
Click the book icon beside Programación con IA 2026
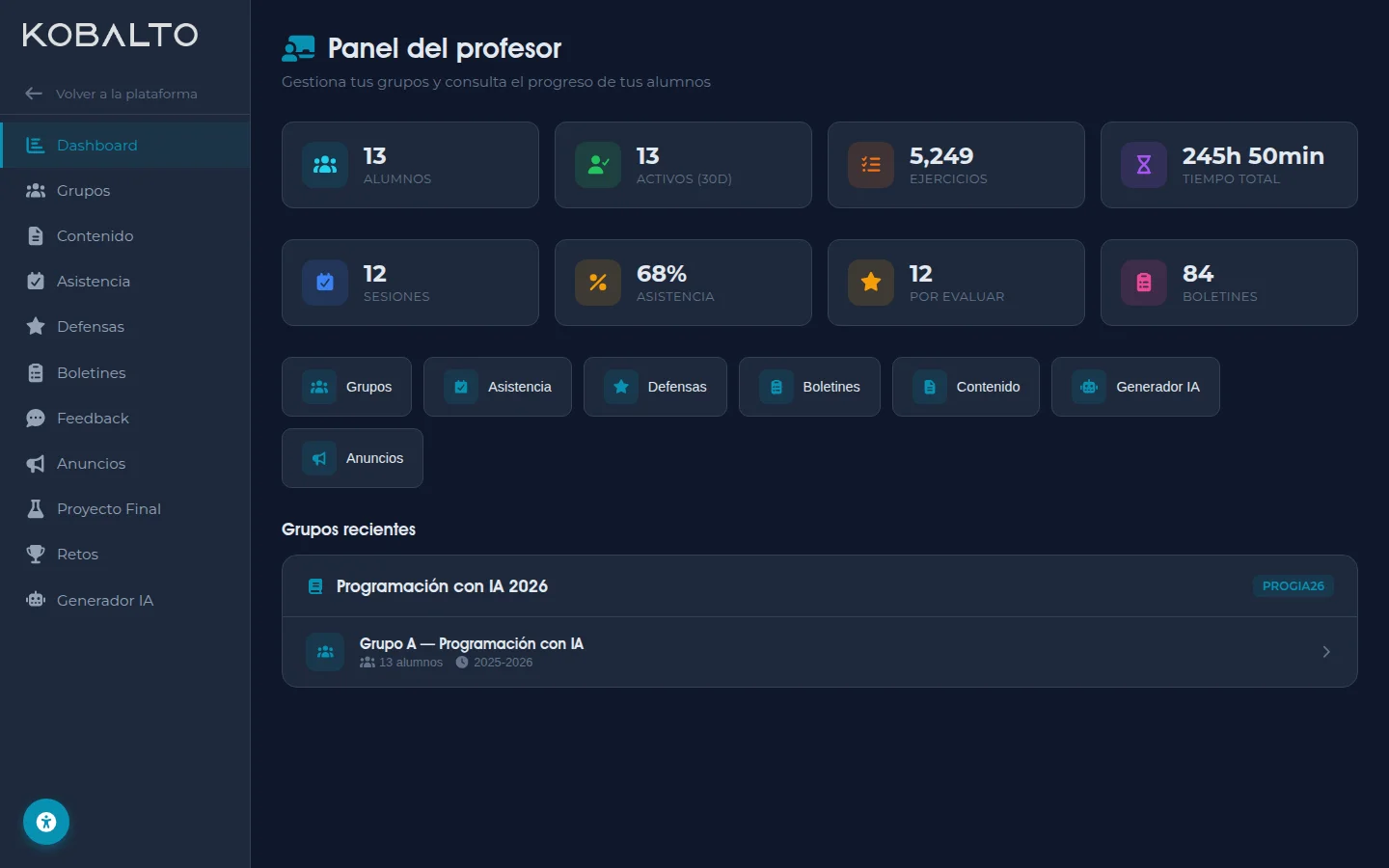click(x=315, y=586)
